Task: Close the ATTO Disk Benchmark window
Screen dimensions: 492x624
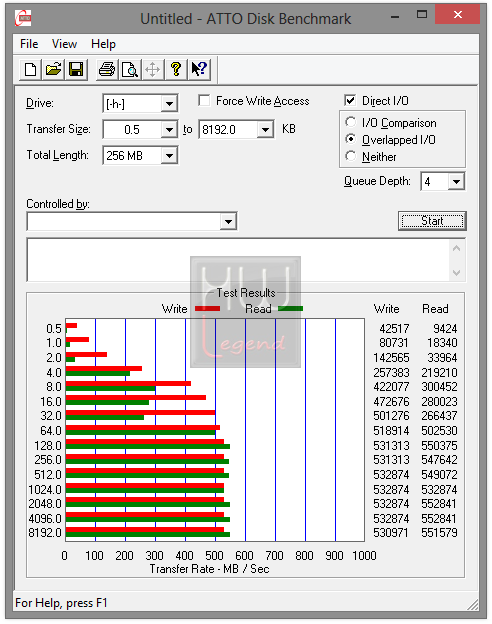Action: click(x=457, y=15)
